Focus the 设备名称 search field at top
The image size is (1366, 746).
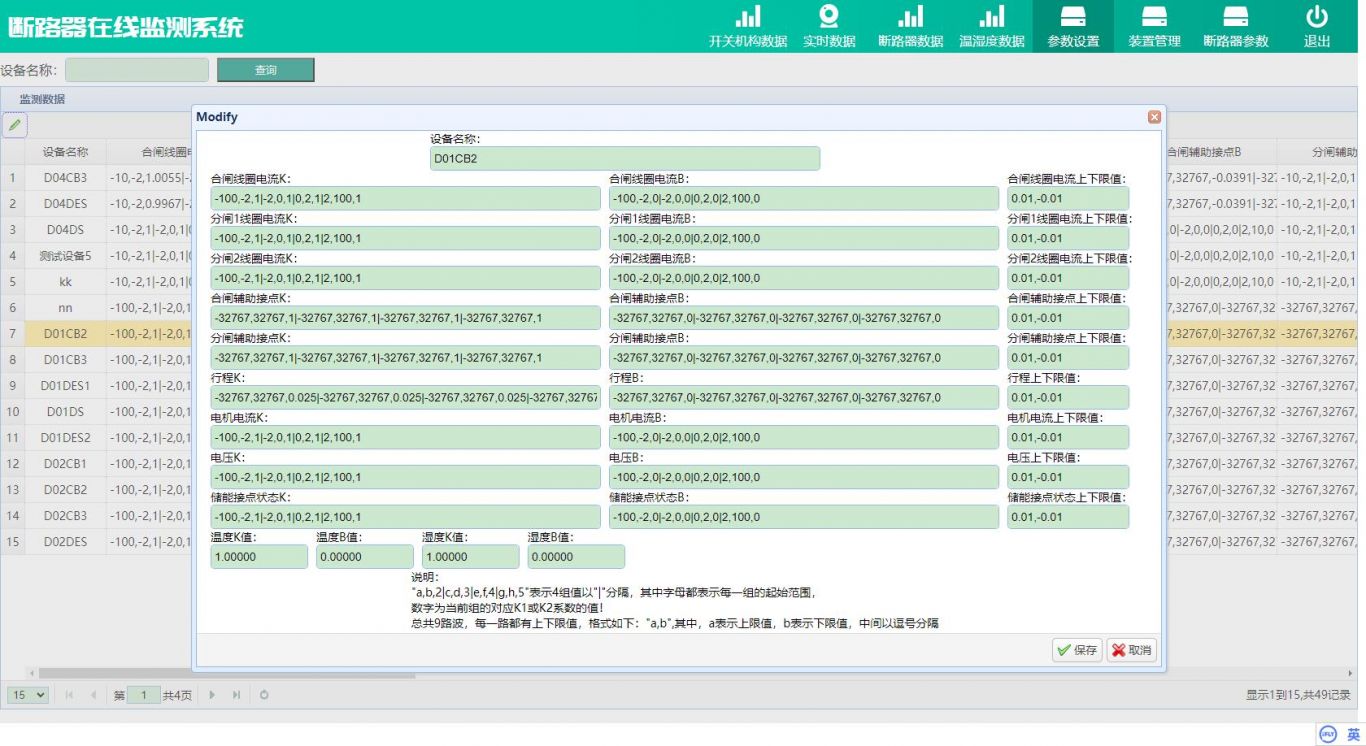(137, 70)
